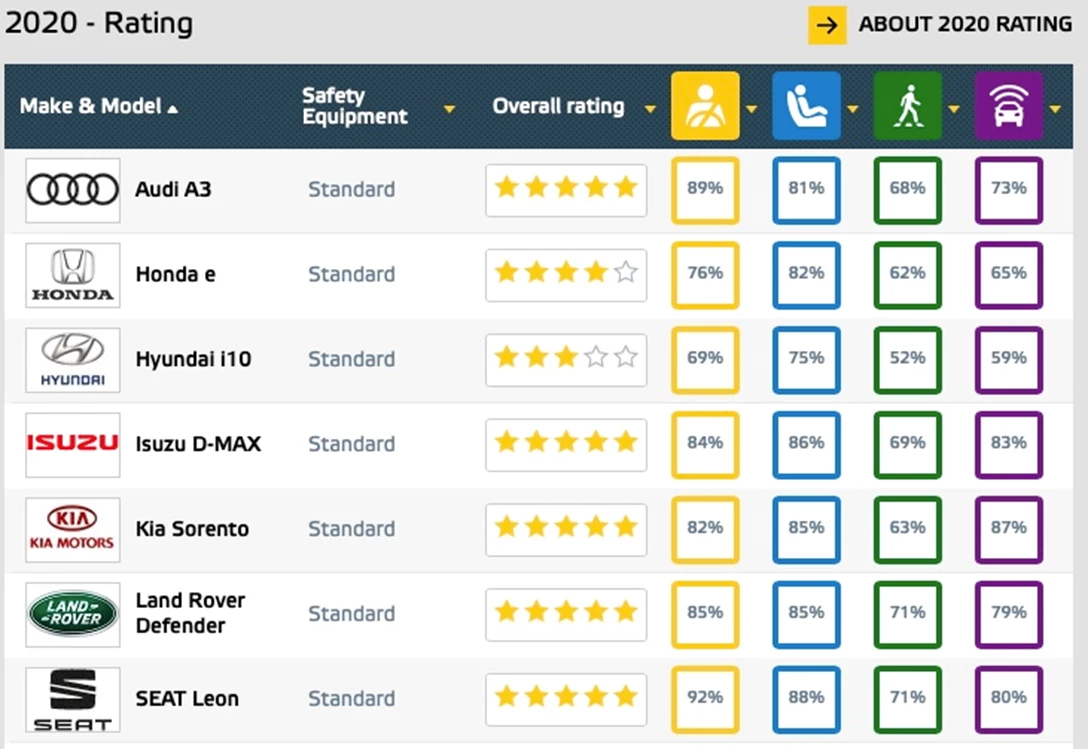The height and width of the screenshot is (749, 1088).
Task: Open the Overall rating dropdown arrow
Action: pyautogui.click(x=649, y=108)
